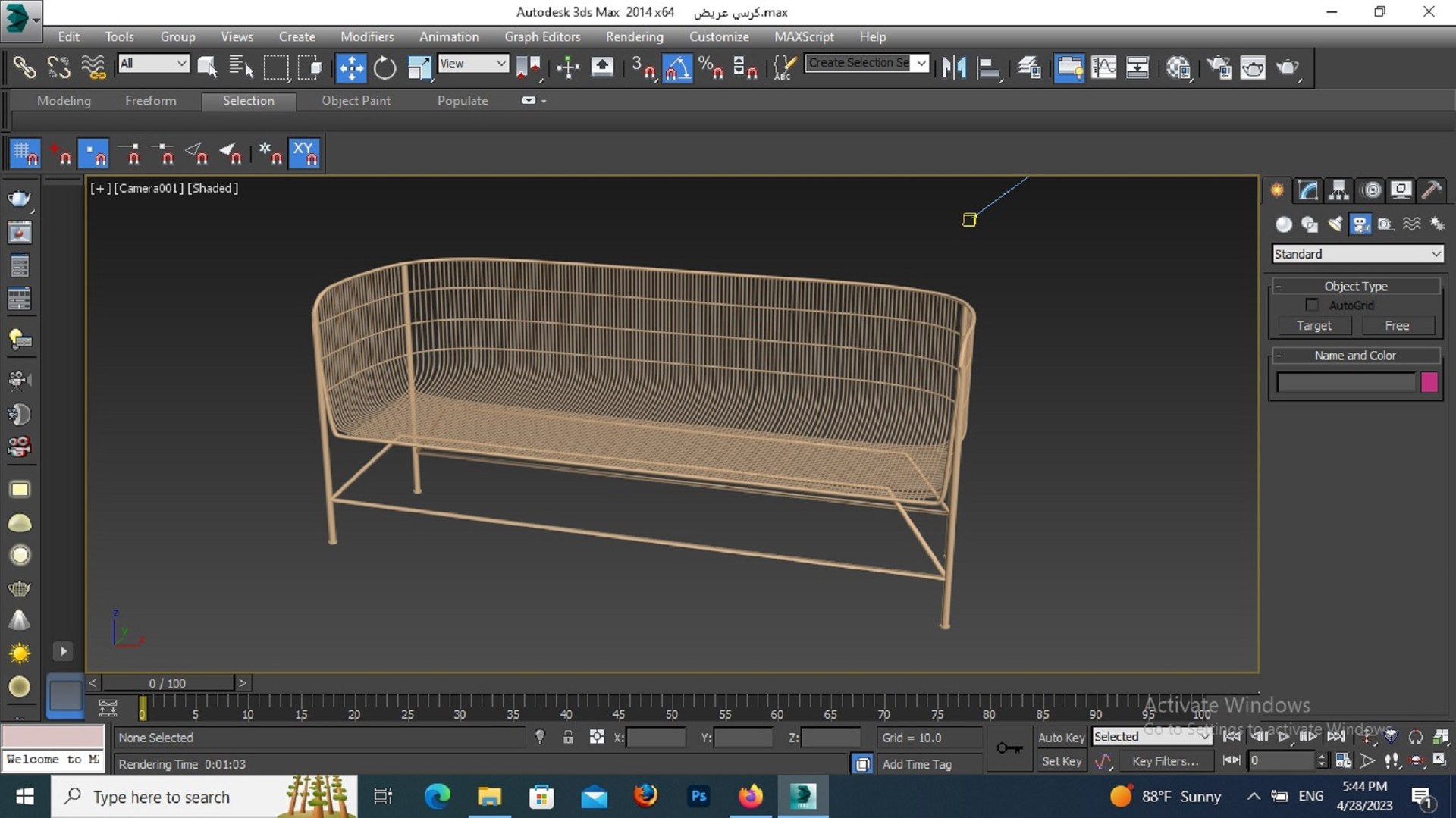Open the Modify command panel tab
The height and width of the screenshot is (818, 1456).
pyautogui.click(x=1308, y=190)
